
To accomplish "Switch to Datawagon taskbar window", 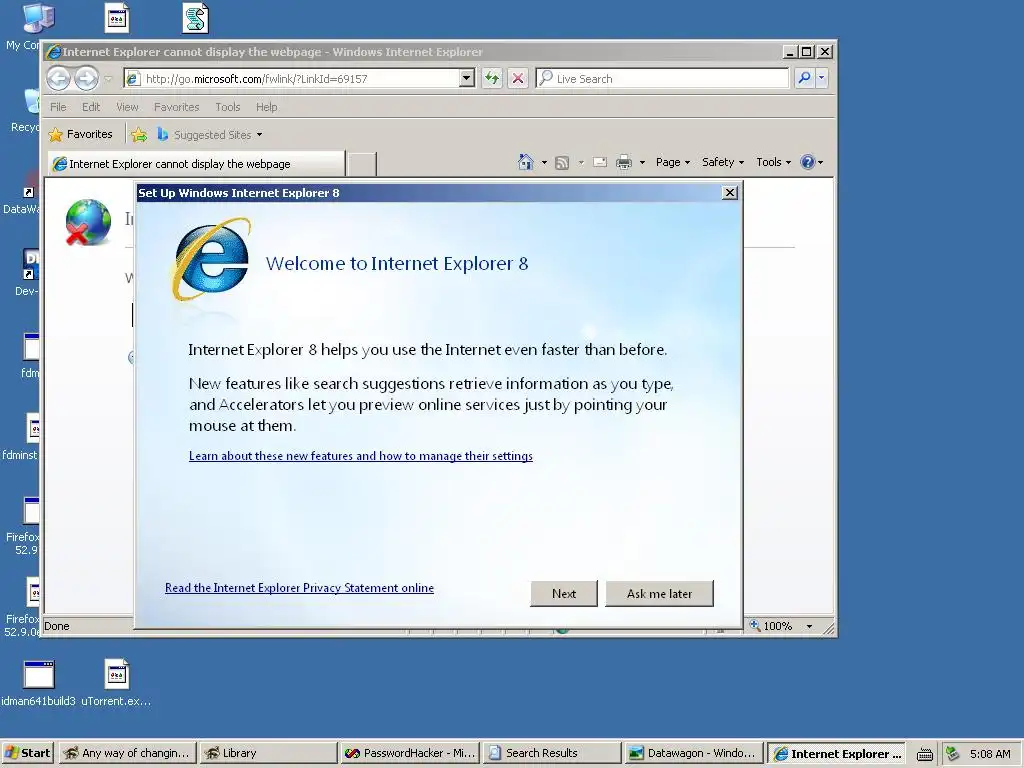I will tap(692, 753).
